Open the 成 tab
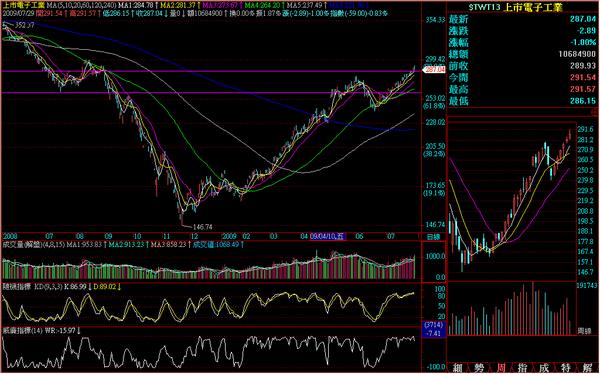Screen dimensions: 600x374 544,368
